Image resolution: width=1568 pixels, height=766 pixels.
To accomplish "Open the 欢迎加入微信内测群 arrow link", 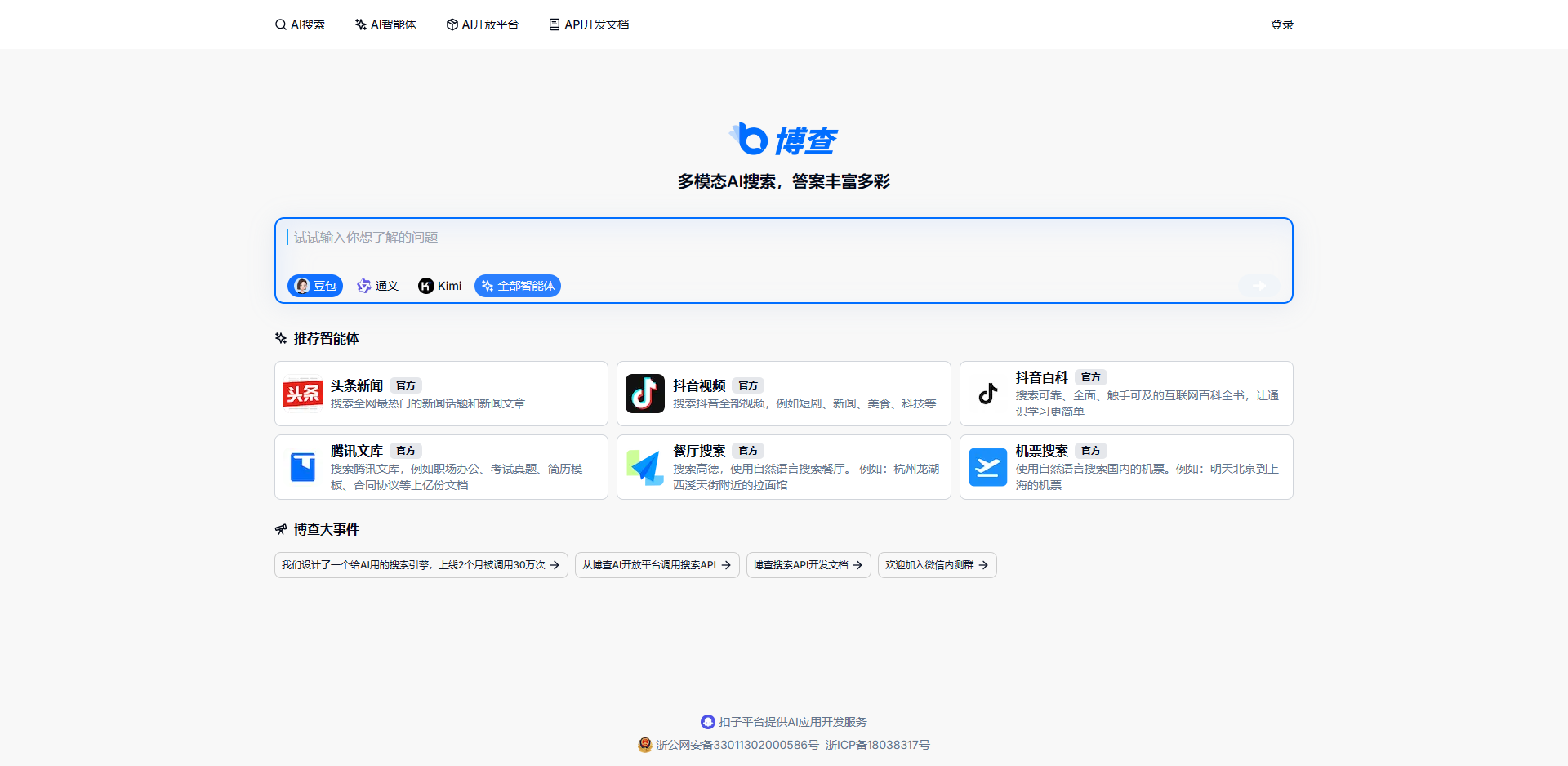I will tap(937, 564).
